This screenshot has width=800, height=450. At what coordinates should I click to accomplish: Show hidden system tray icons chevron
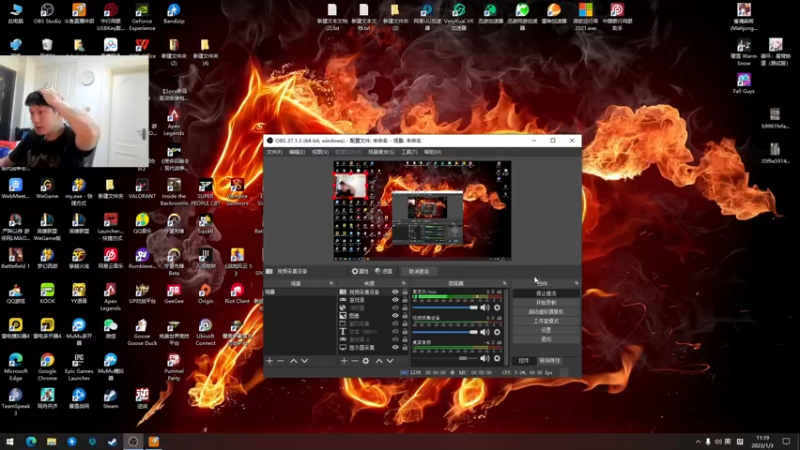click(696, 441)
